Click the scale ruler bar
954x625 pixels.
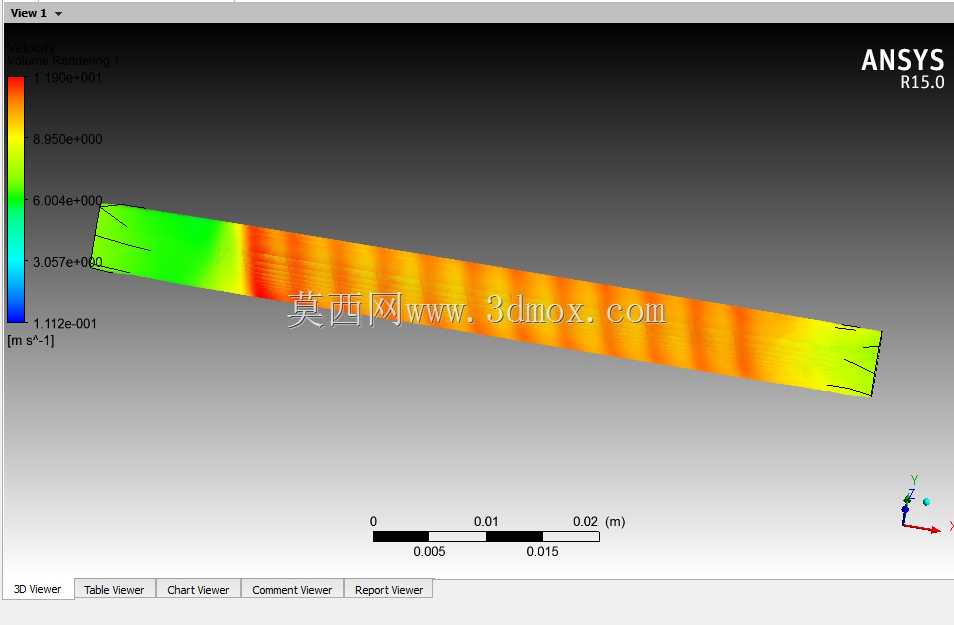coord(486,536)
